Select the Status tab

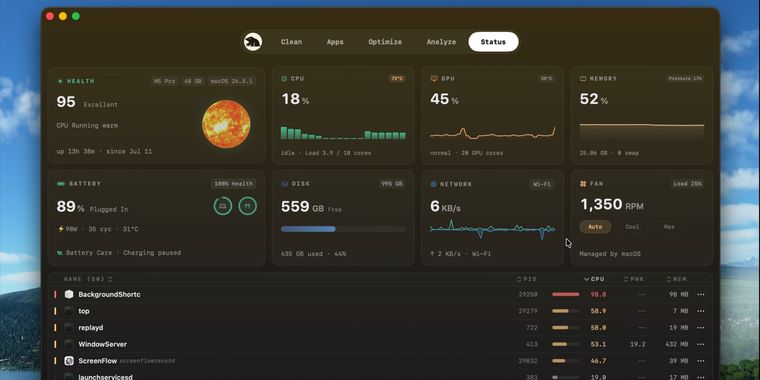tap(493, 42)
